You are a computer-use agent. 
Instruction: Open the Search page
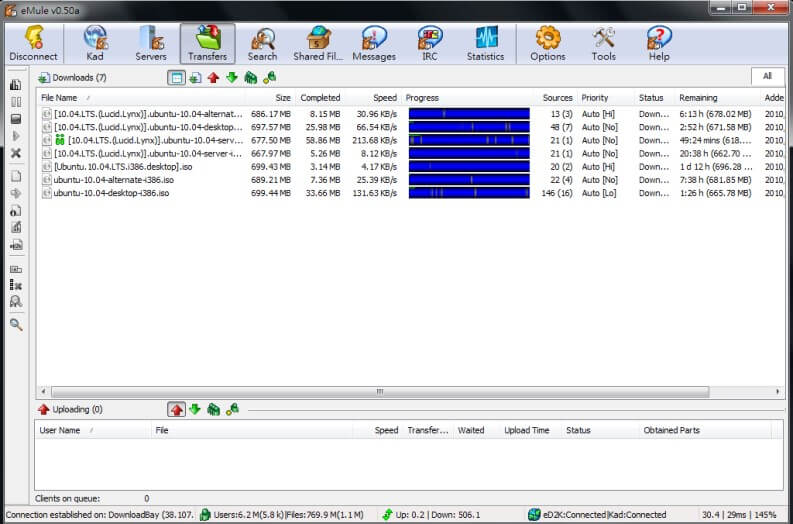tap(262, 43)
